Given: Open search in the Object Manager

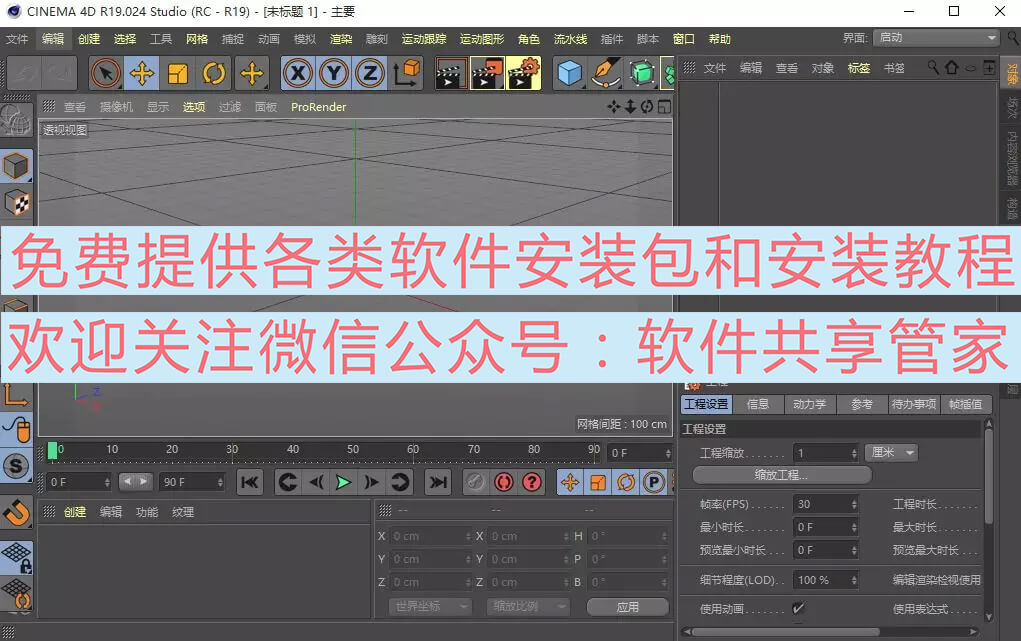Looking at the screenshot, I should tap(933, 67).
